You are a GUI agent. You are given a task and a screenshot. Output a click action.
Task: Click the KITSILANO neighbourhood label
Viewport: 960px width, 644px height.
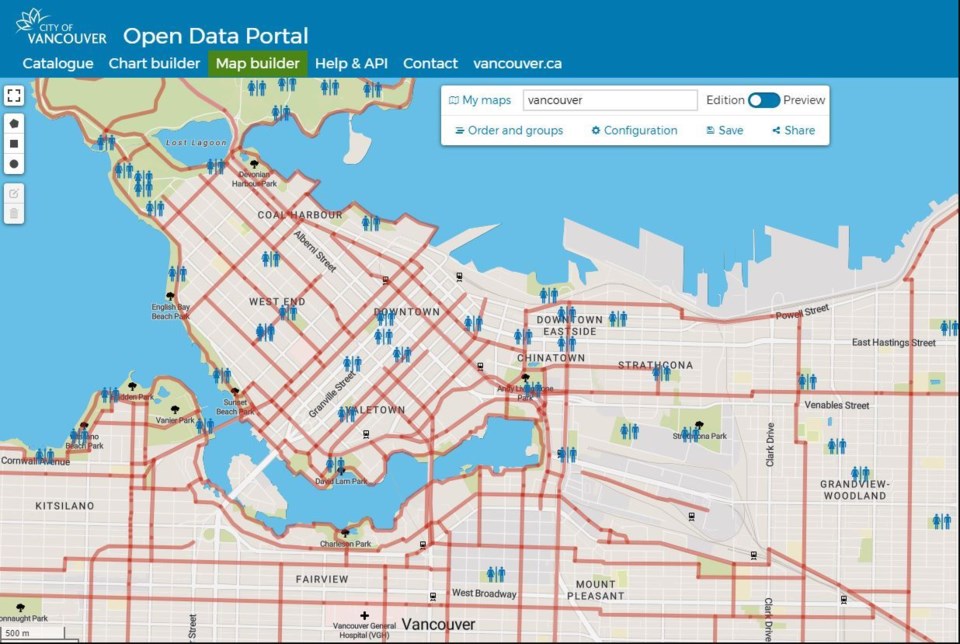[65, 506]
